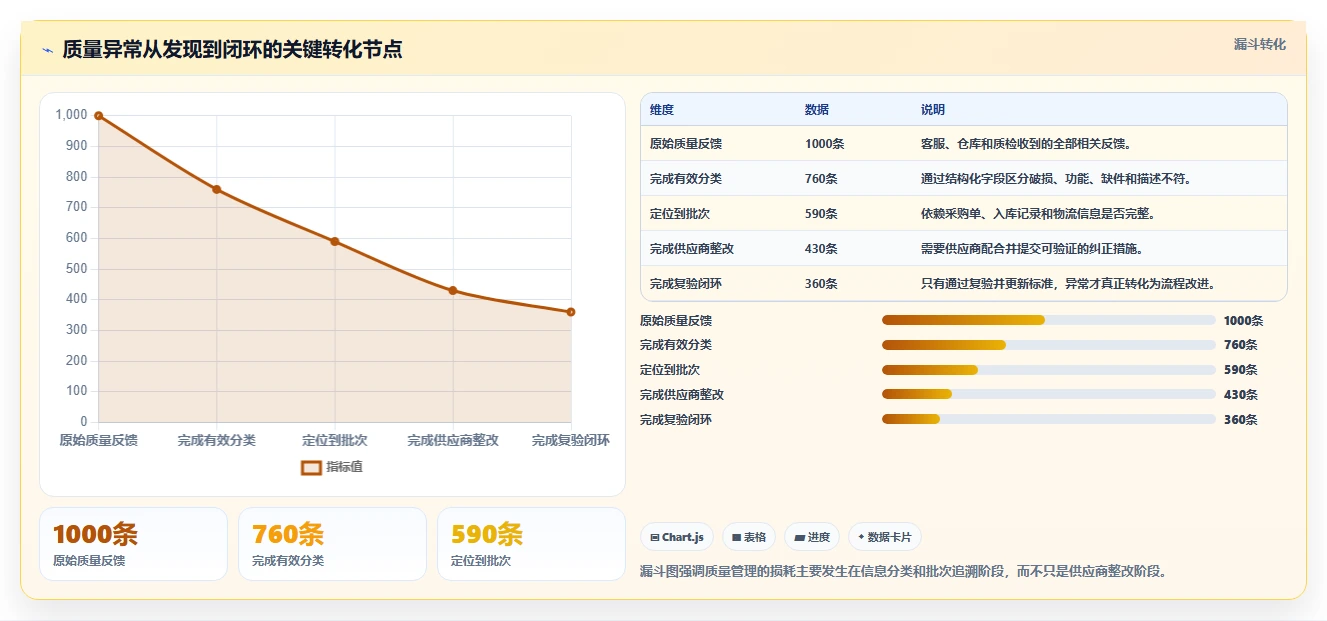This screenshot has width=1327, height=621.
Task: Click the 原始质量反馈 progress bar
Action: (1048, 320)
